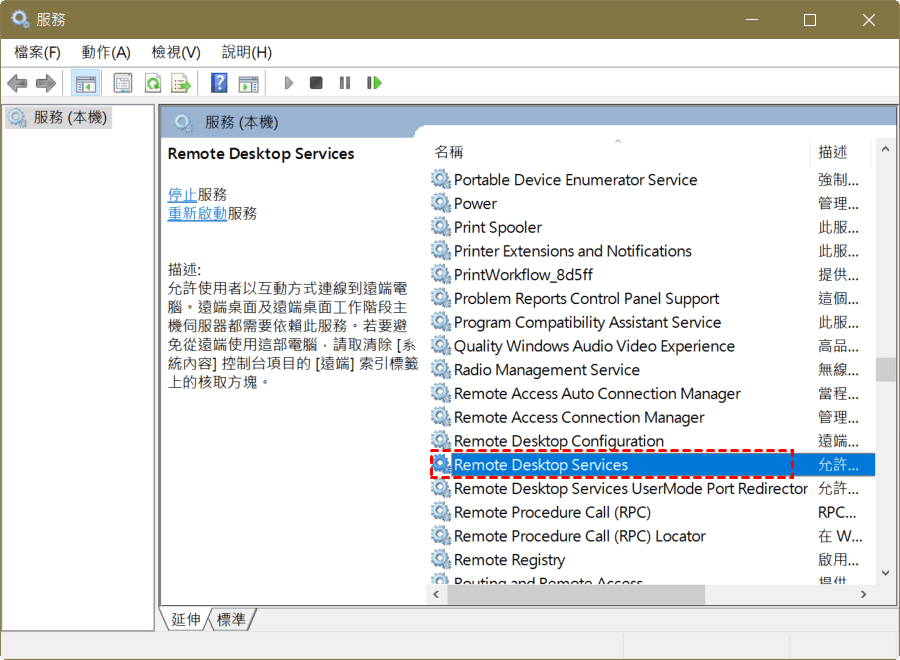Viewport: 900px width, 660px height.
Task: Click the Power service gear icon
Action: (x=441, y=203)
